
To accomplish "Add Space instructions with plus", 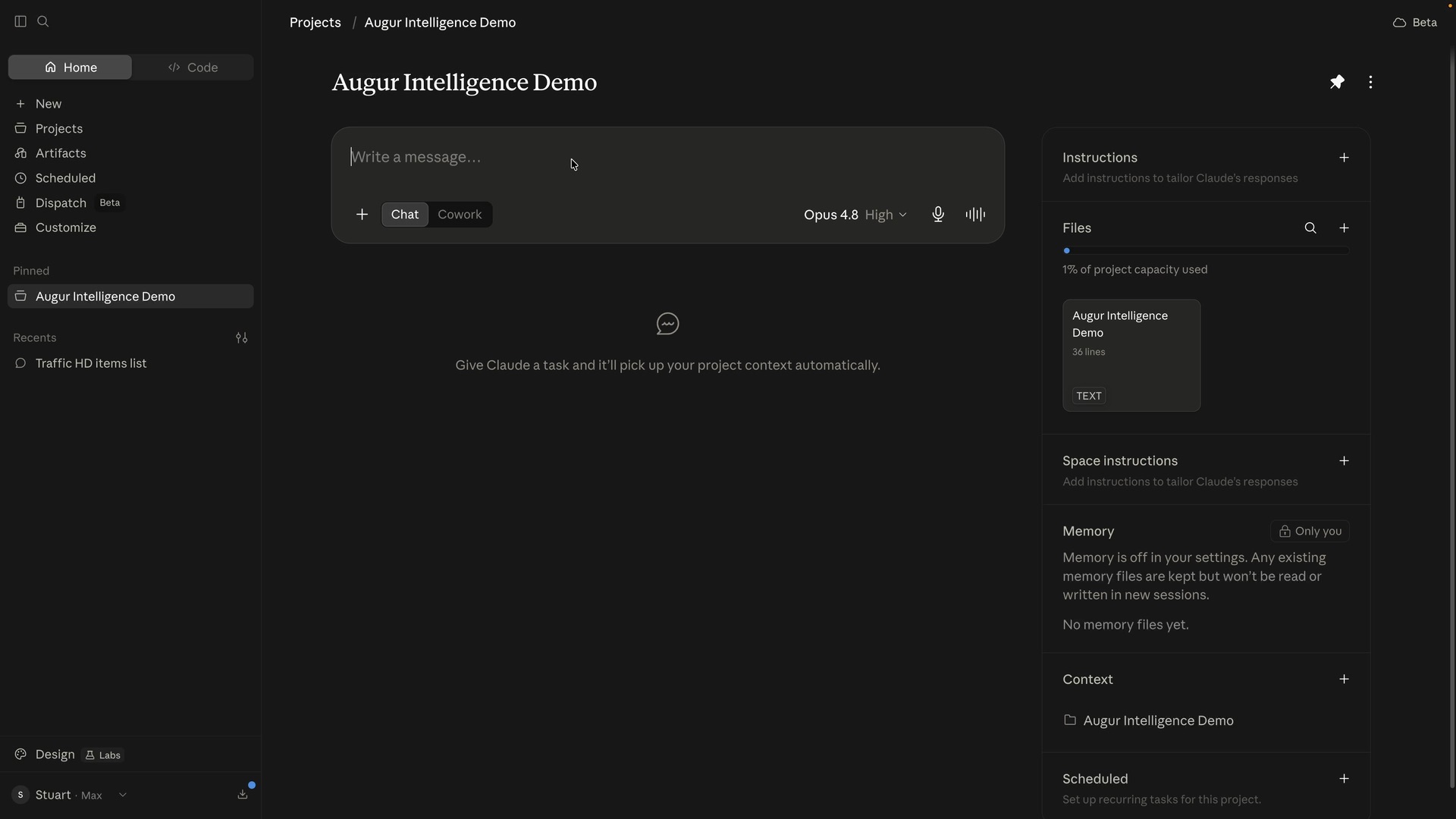I will (x=1344, y=461).
